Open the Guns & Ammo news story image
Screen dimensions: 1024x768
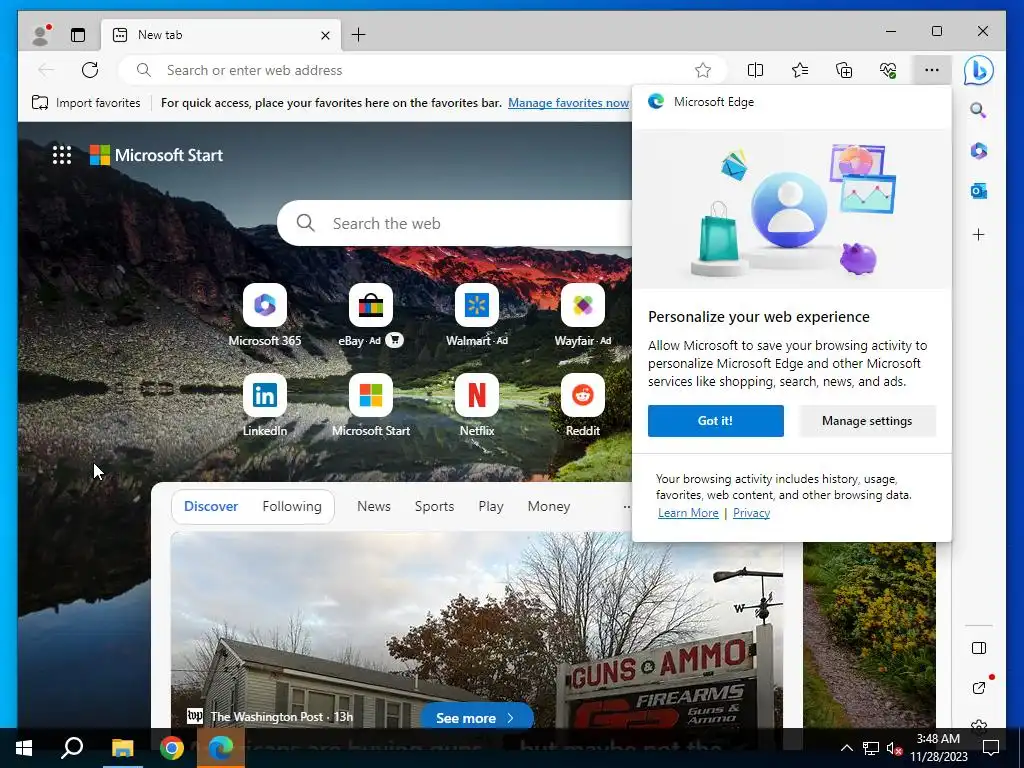477,630
